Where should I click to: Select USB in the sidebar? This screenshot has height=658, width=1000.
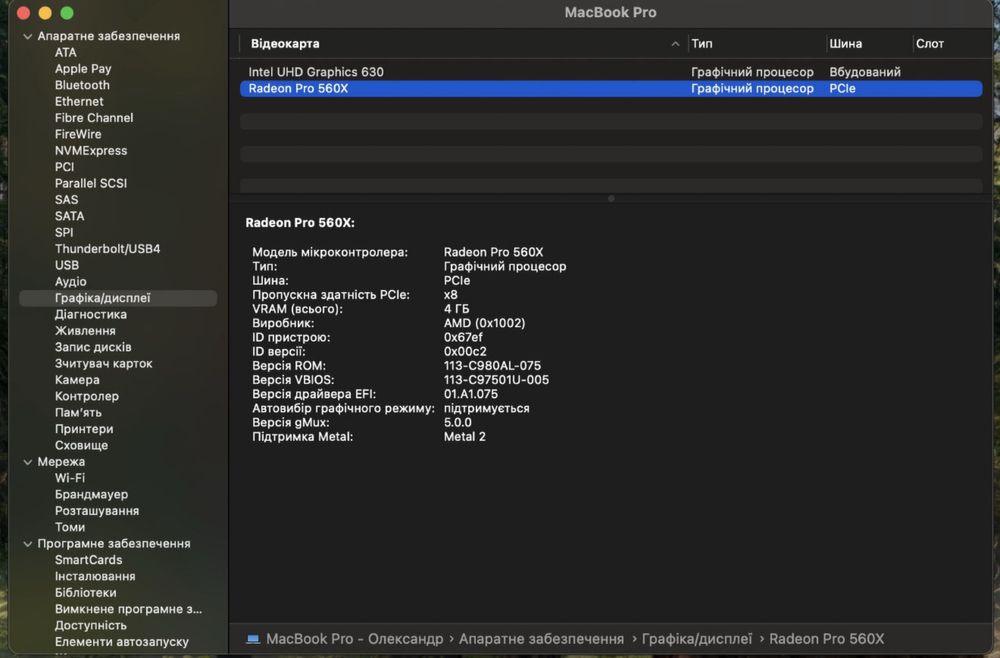[67, 265]
